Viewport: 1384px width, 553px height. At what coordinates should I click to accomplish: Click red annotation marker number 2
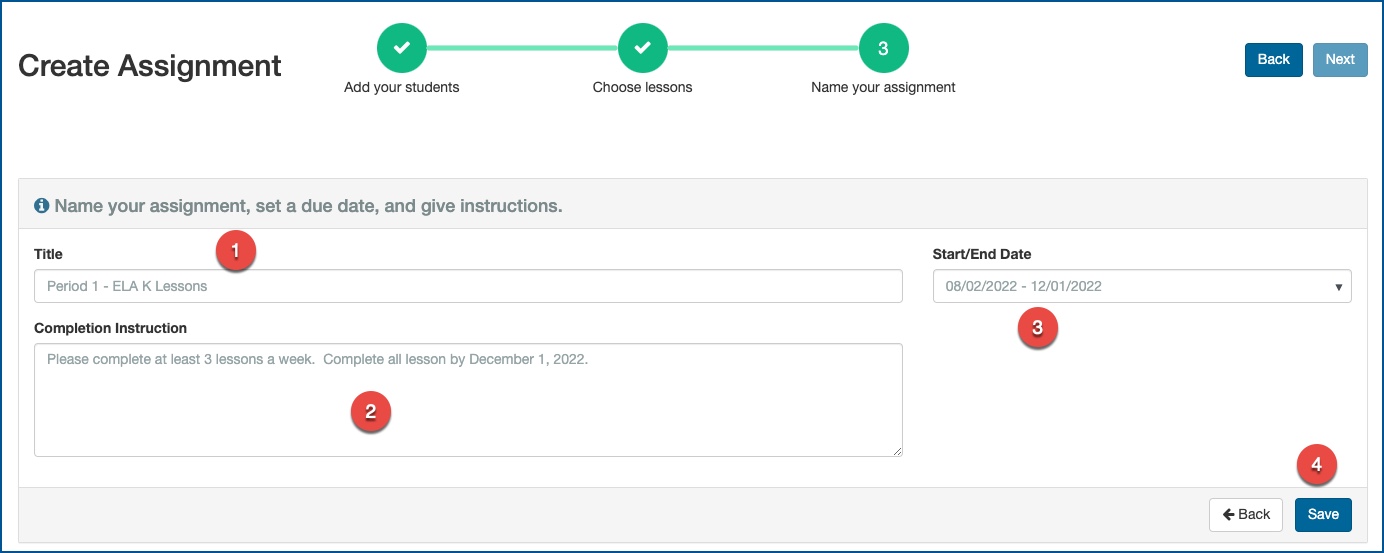click(x=370, y=411)
